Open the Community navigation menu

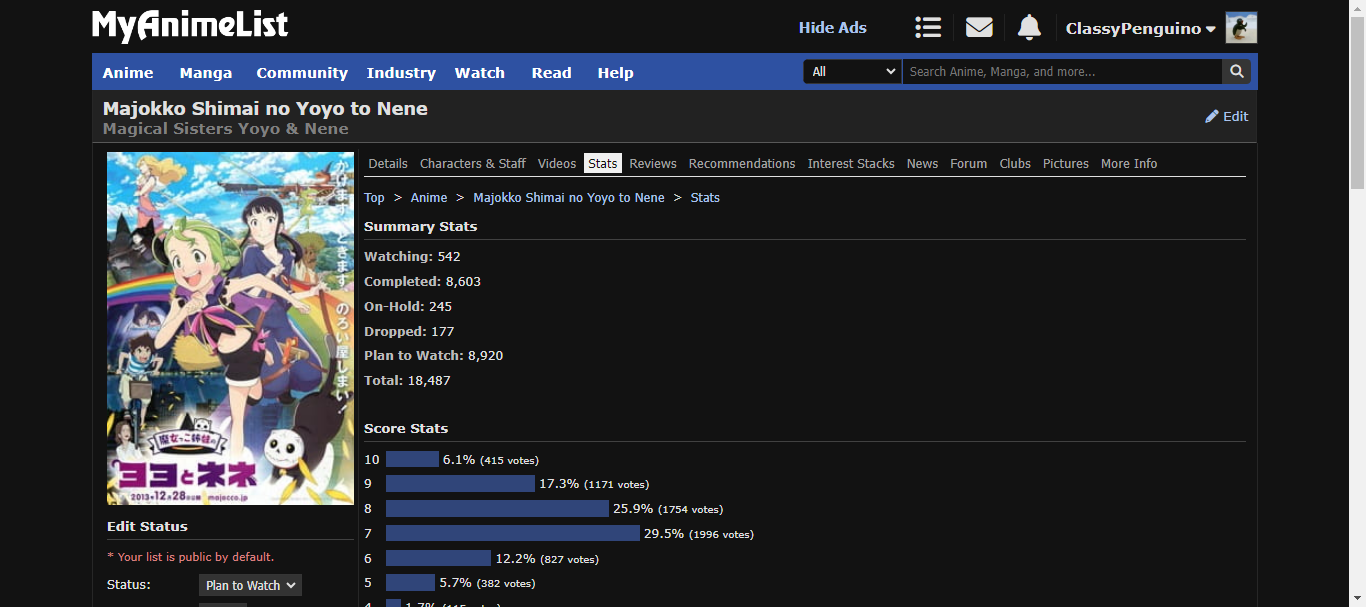(x=302, y=72)
